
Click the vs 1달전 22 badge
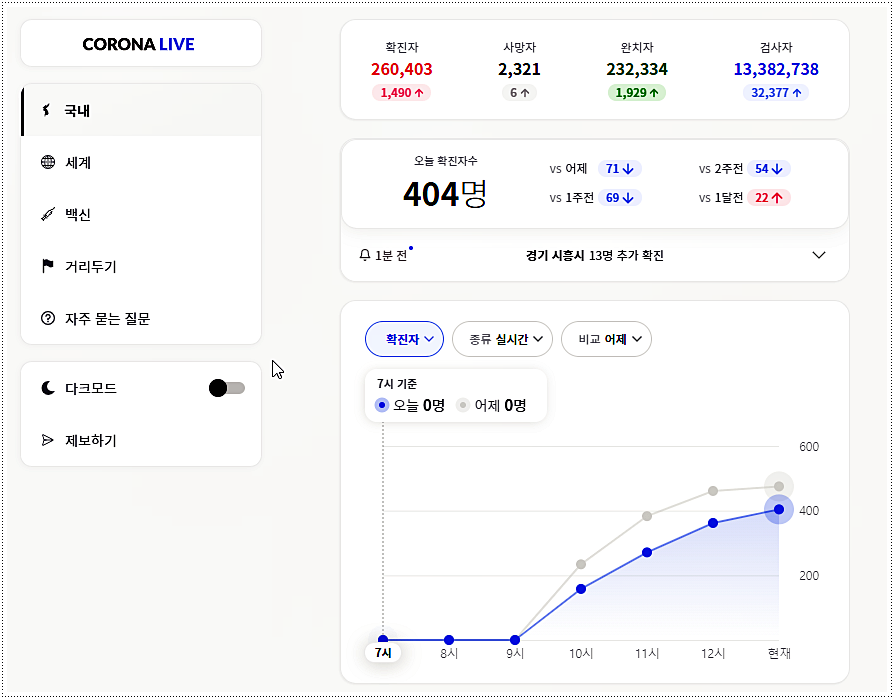[769, 198]
